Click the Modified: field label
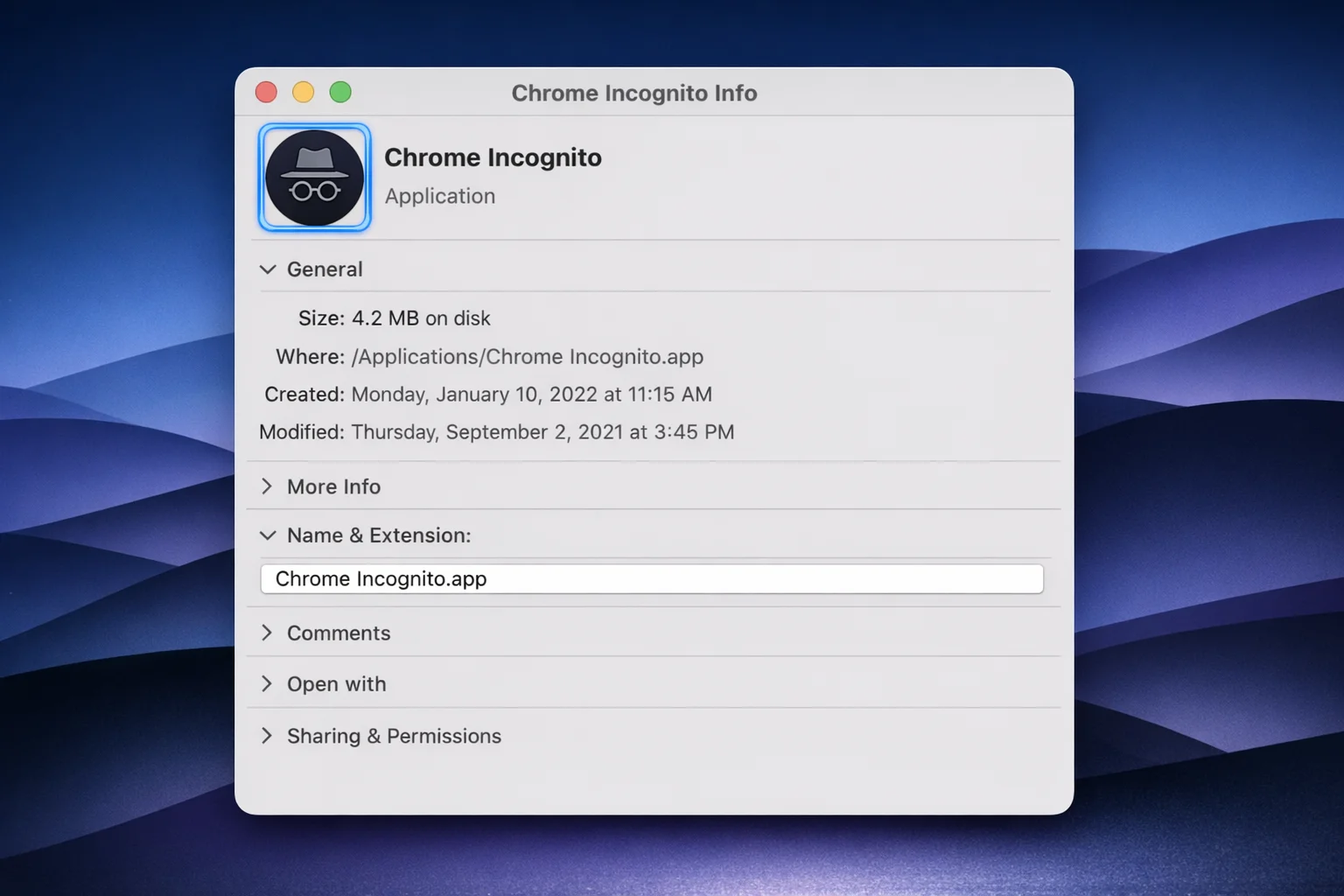This screenshot has height=896, width=1344. click(x=302, y=432)
